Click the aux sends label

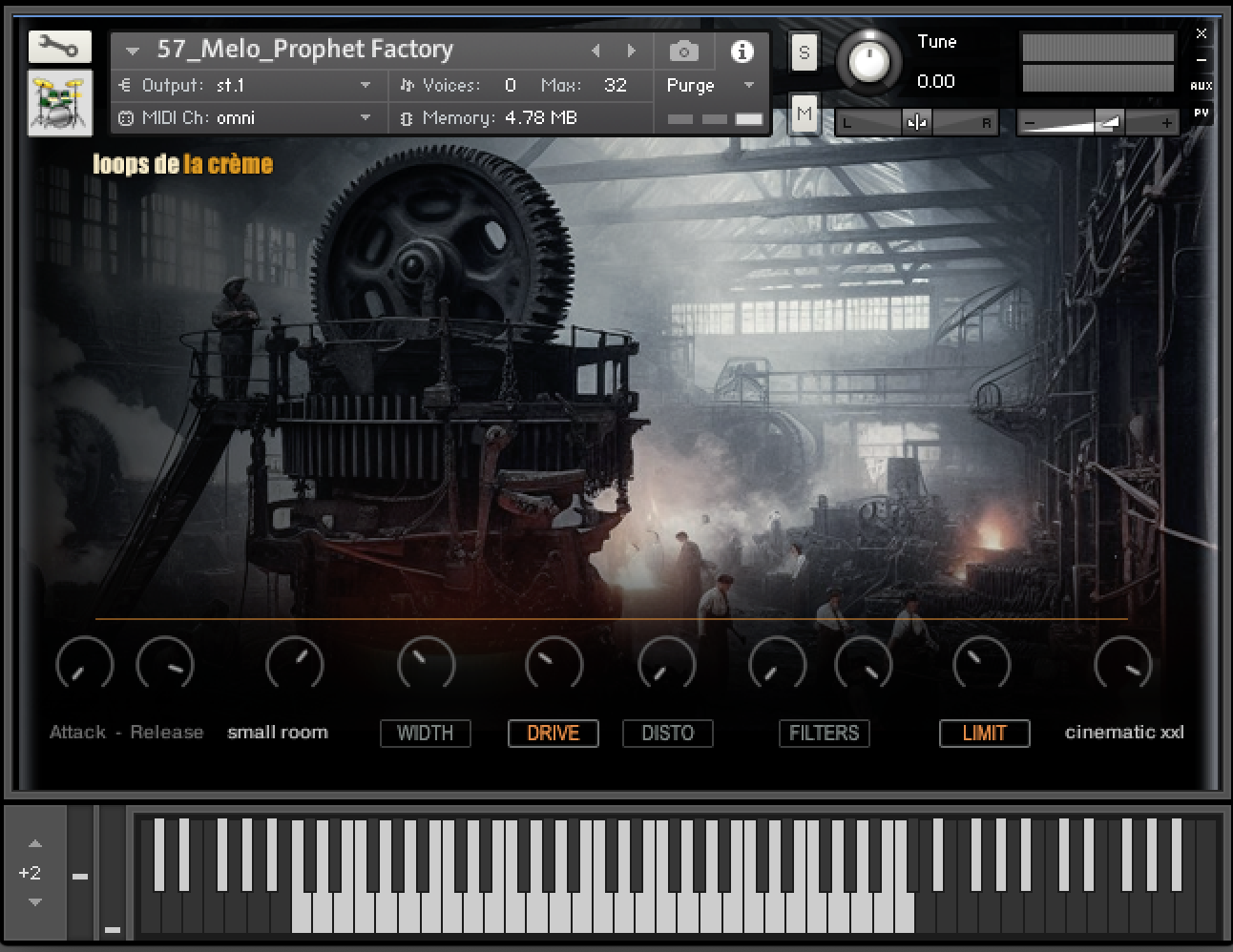(1202, 86)
